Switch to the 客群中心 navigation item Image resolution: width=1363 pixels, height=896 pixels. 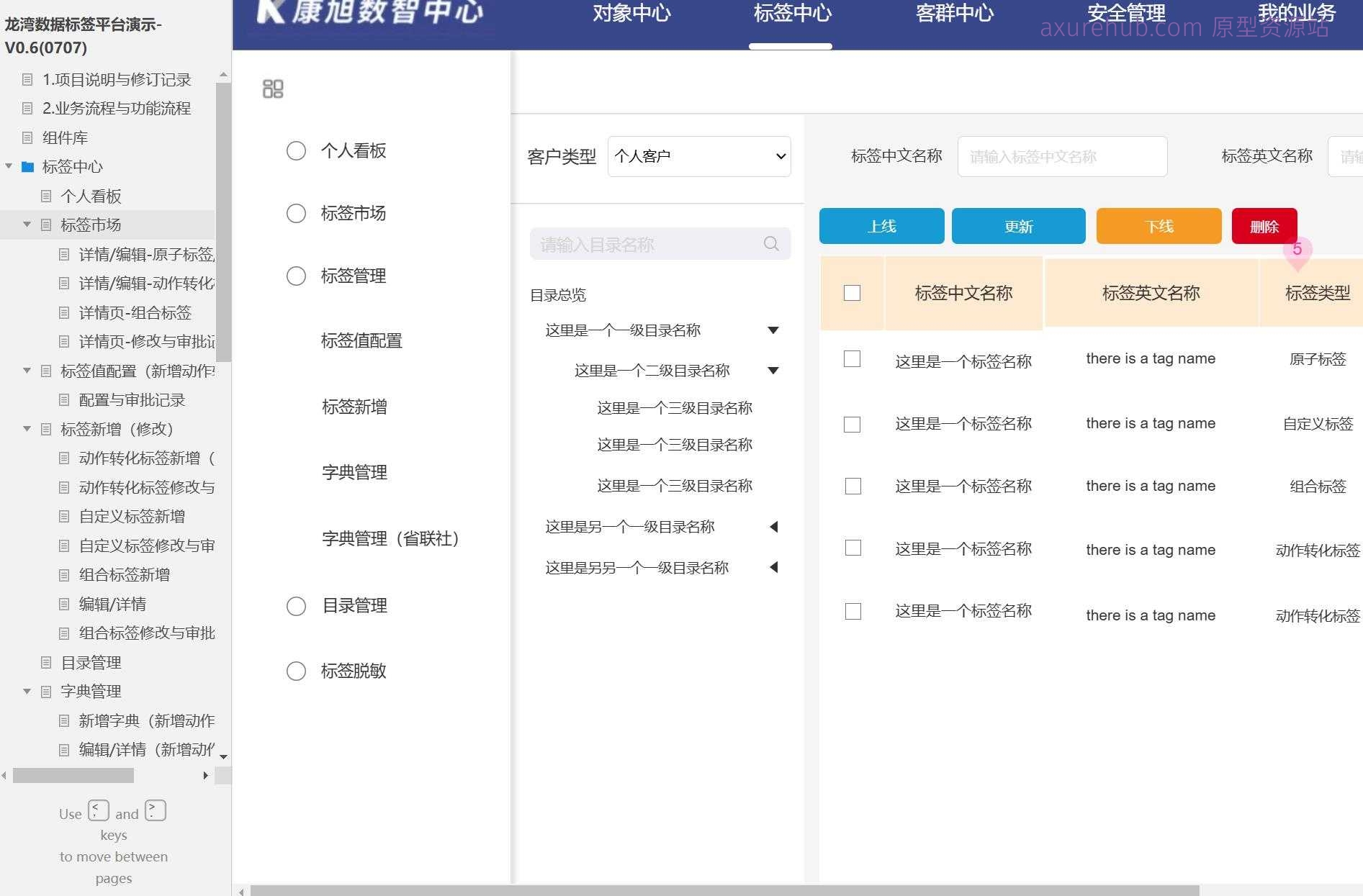[x=954, y=13]
